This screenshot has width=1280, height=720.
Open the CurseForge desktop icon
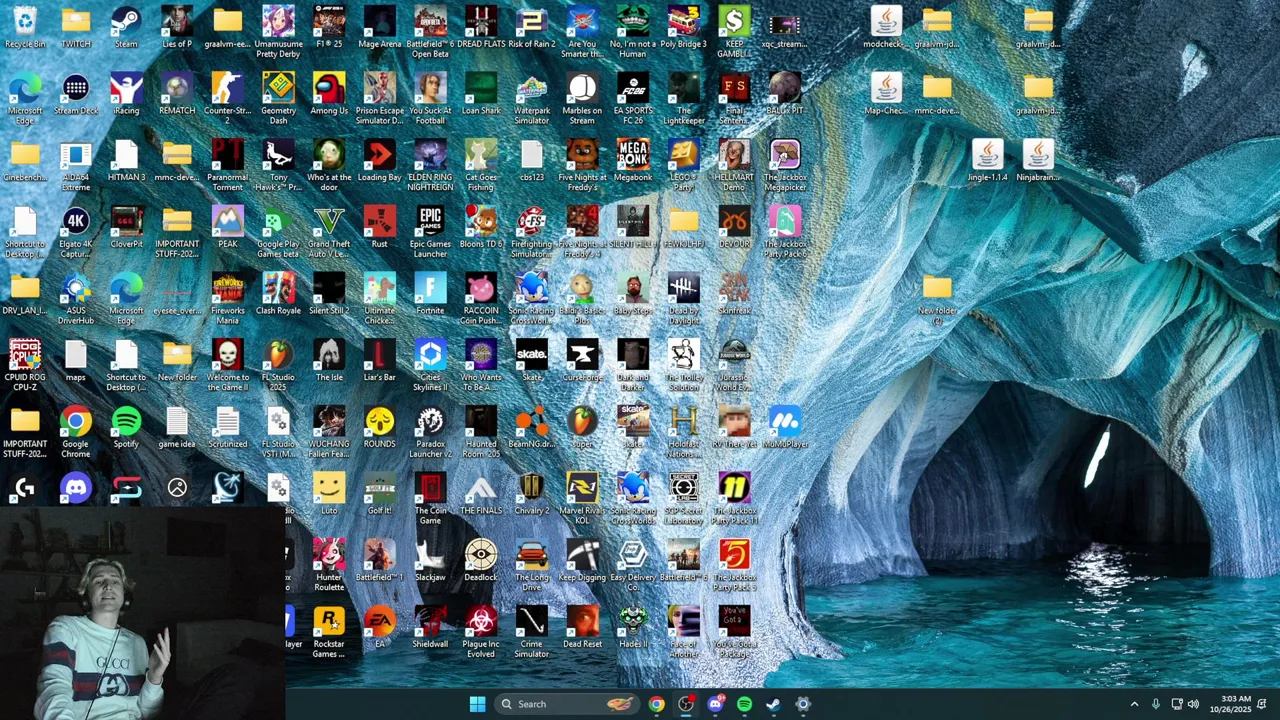click(x=582, y=360)
